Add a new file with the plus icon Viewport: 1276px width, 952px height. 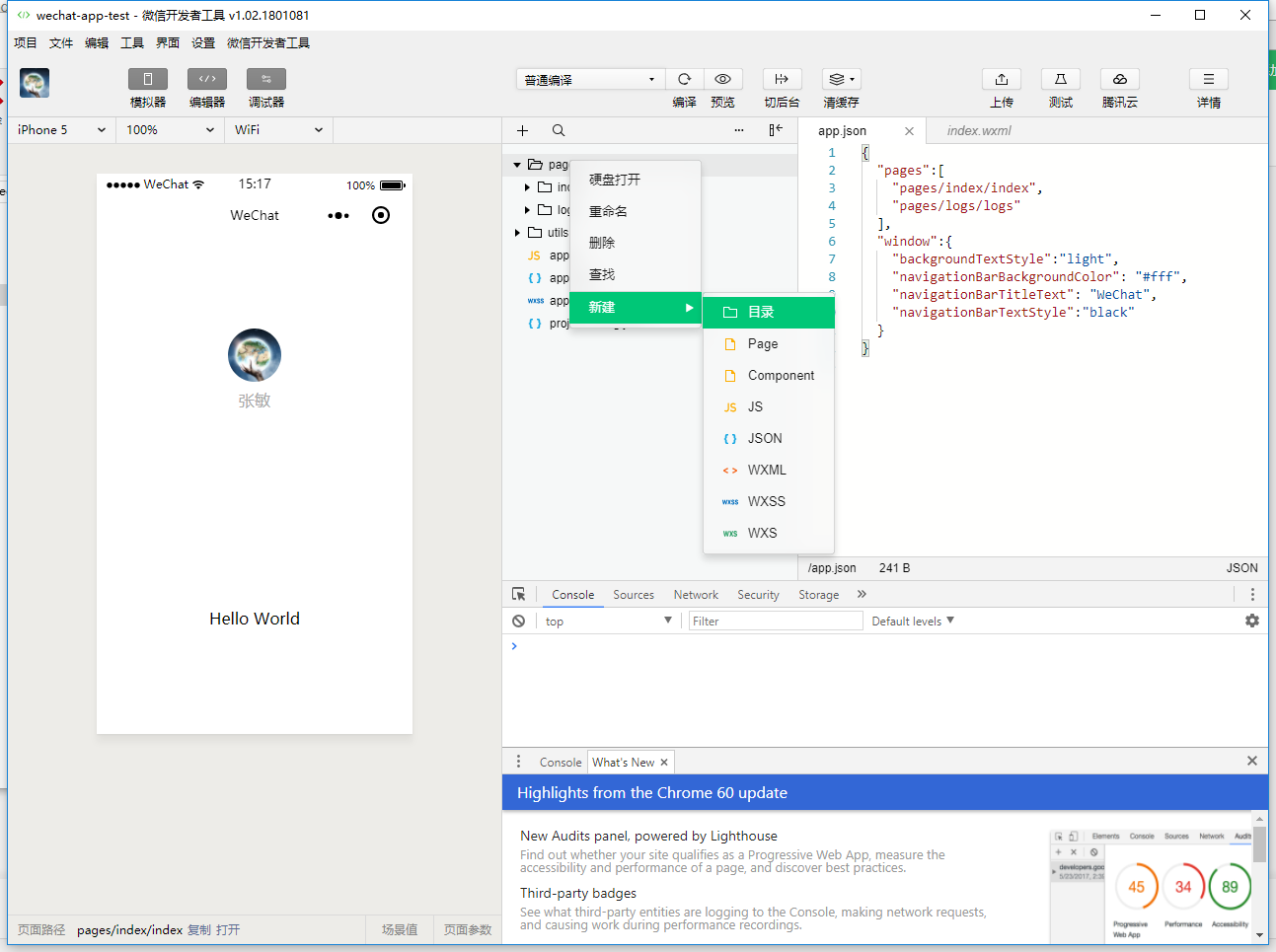pos(523,130)
